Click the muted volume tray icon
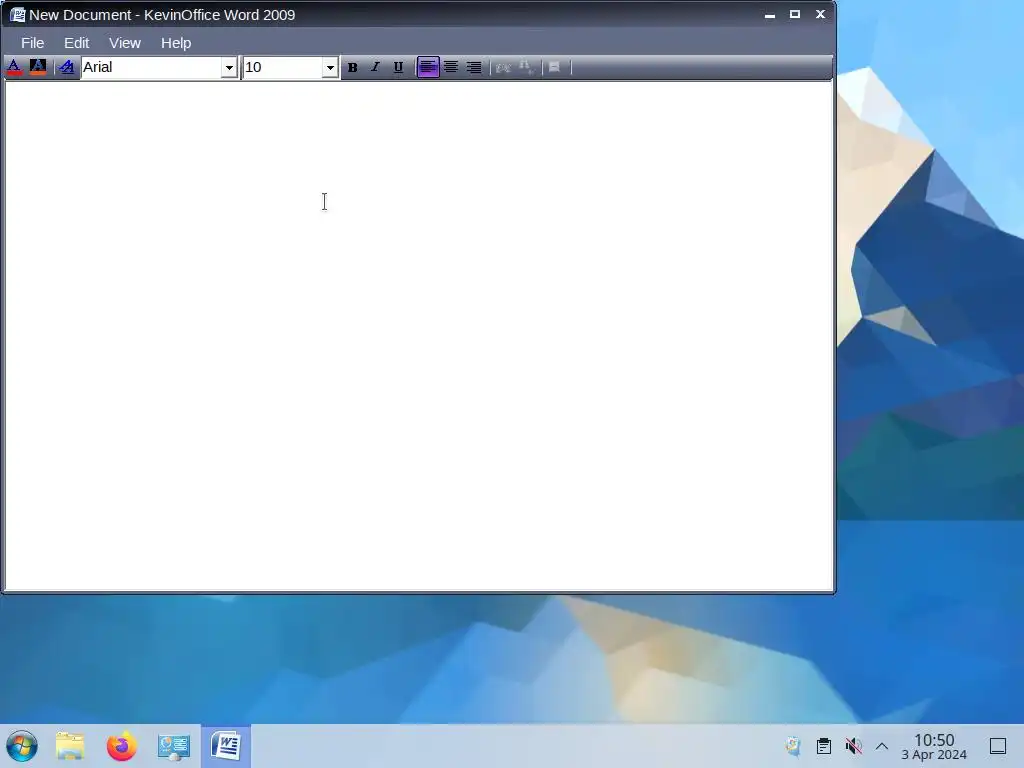Image resolution: width=1024 pixels, height=768 pixels. 853,746
